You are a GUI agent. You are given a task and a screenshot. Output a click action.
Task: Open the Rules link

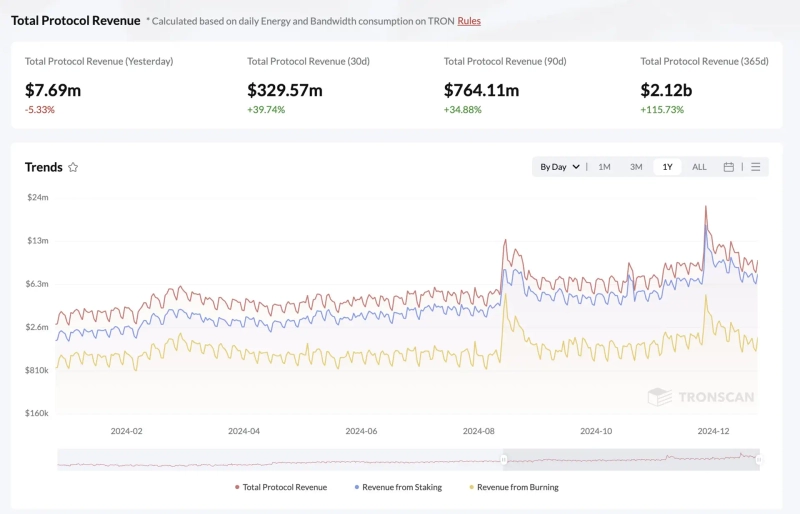[469, 20]
